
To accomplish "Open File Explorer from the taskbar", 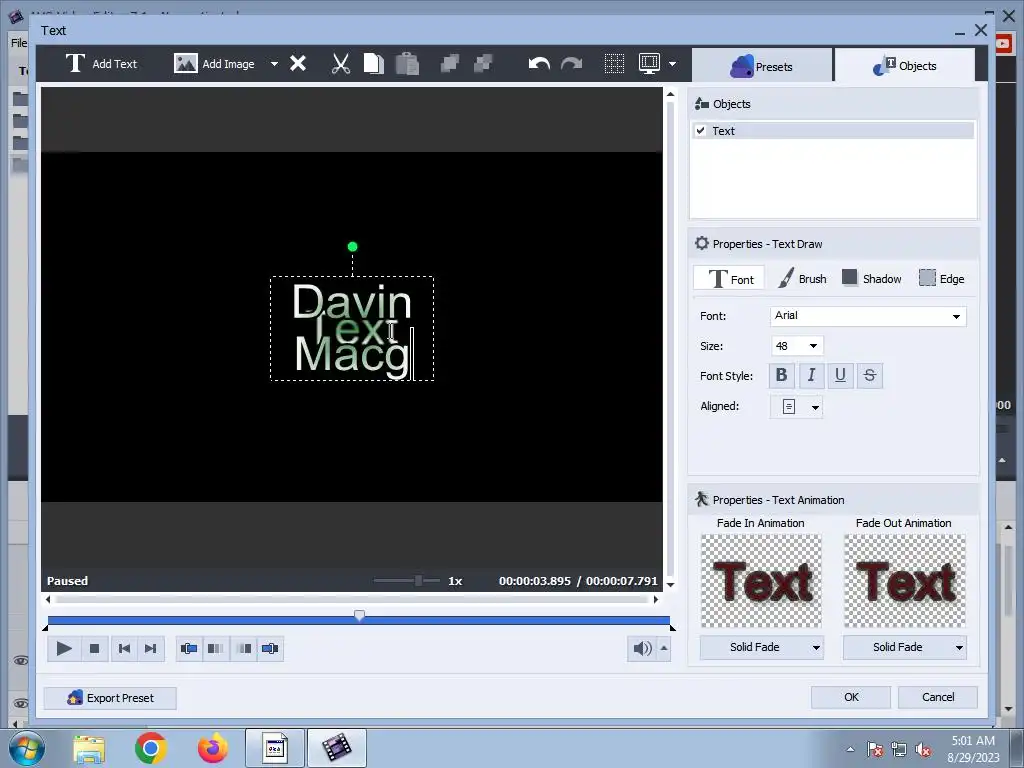I will click(89, 748).
